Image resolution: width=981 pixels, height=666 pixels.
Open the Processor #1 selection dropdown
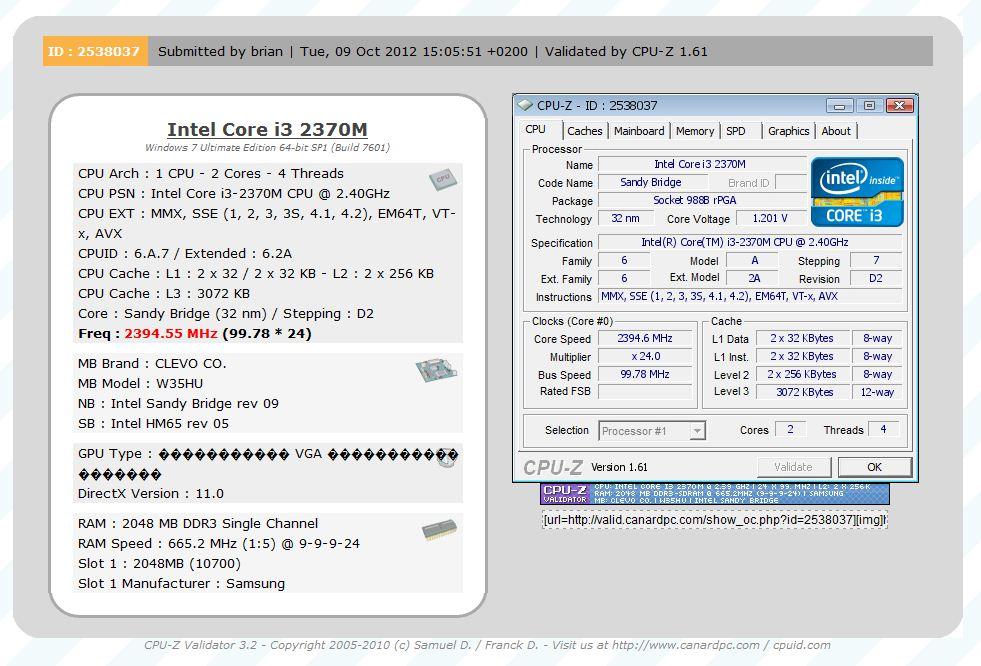[x=653, y=431]
